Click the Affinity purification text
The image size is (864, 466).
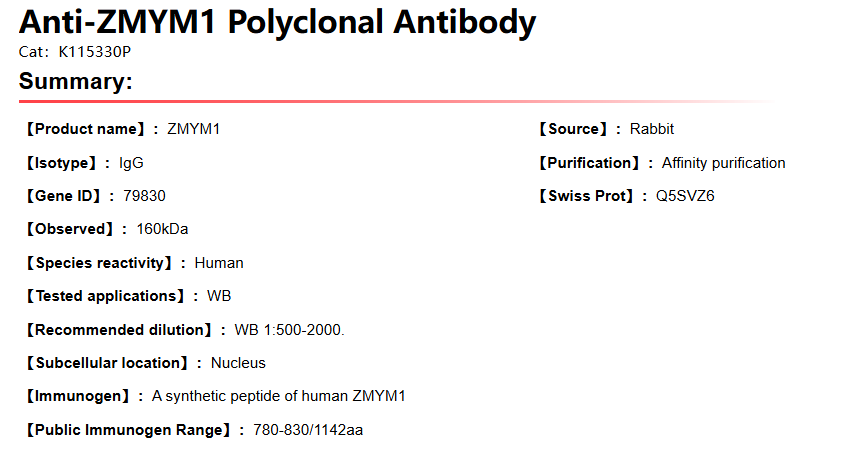723,163
